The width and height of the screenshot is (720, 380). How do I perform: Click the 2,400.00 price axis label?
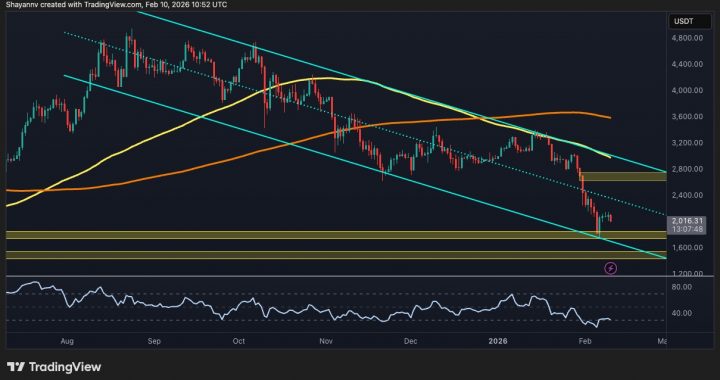tap(686, 195)
